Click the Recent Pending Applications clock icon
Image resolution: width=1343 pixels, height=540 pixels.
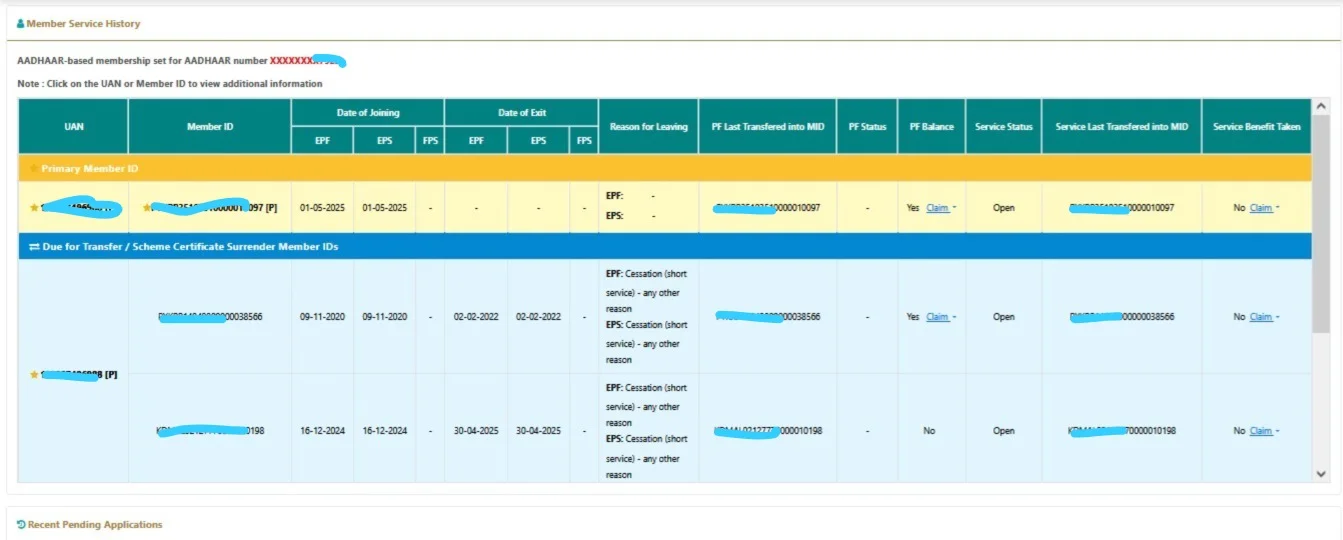point(21,524)
